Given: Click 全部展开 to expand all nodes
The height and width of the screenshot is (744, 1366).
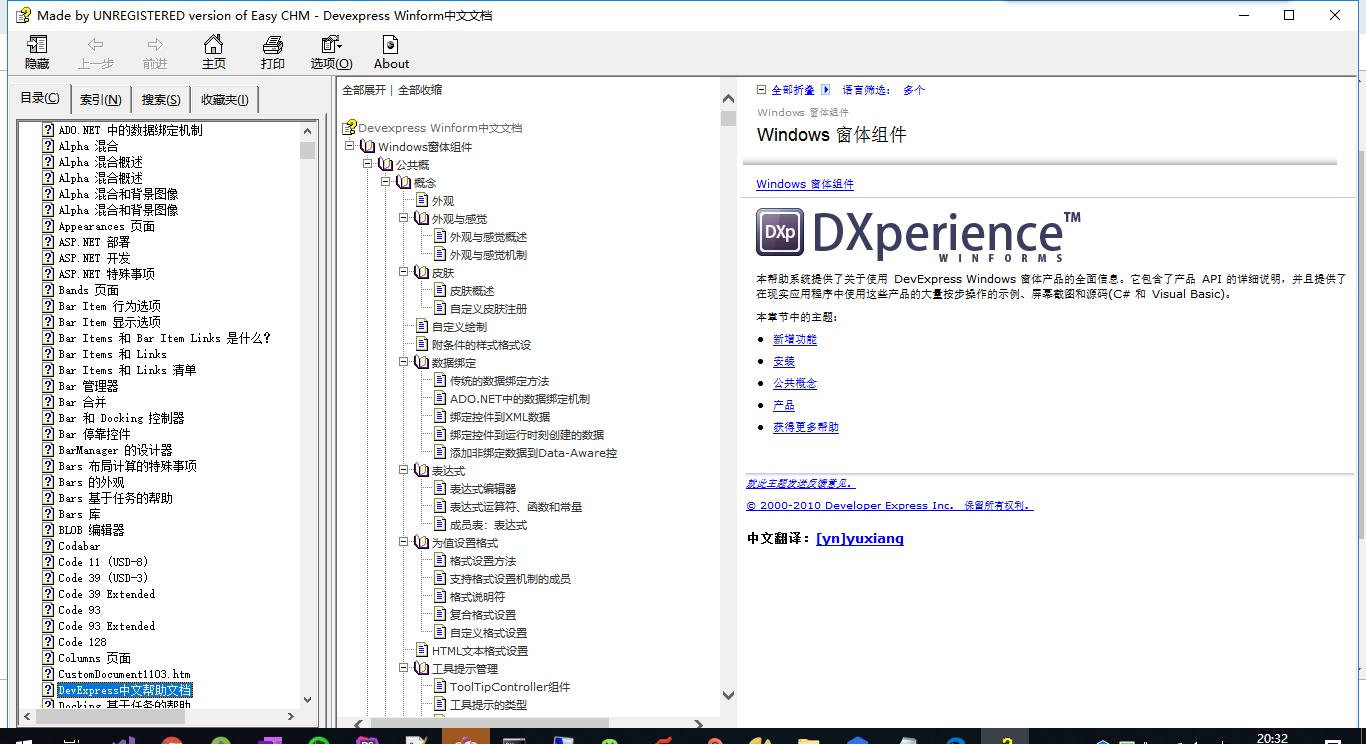Looking at the screenshot, I should (x=364, y=90).
